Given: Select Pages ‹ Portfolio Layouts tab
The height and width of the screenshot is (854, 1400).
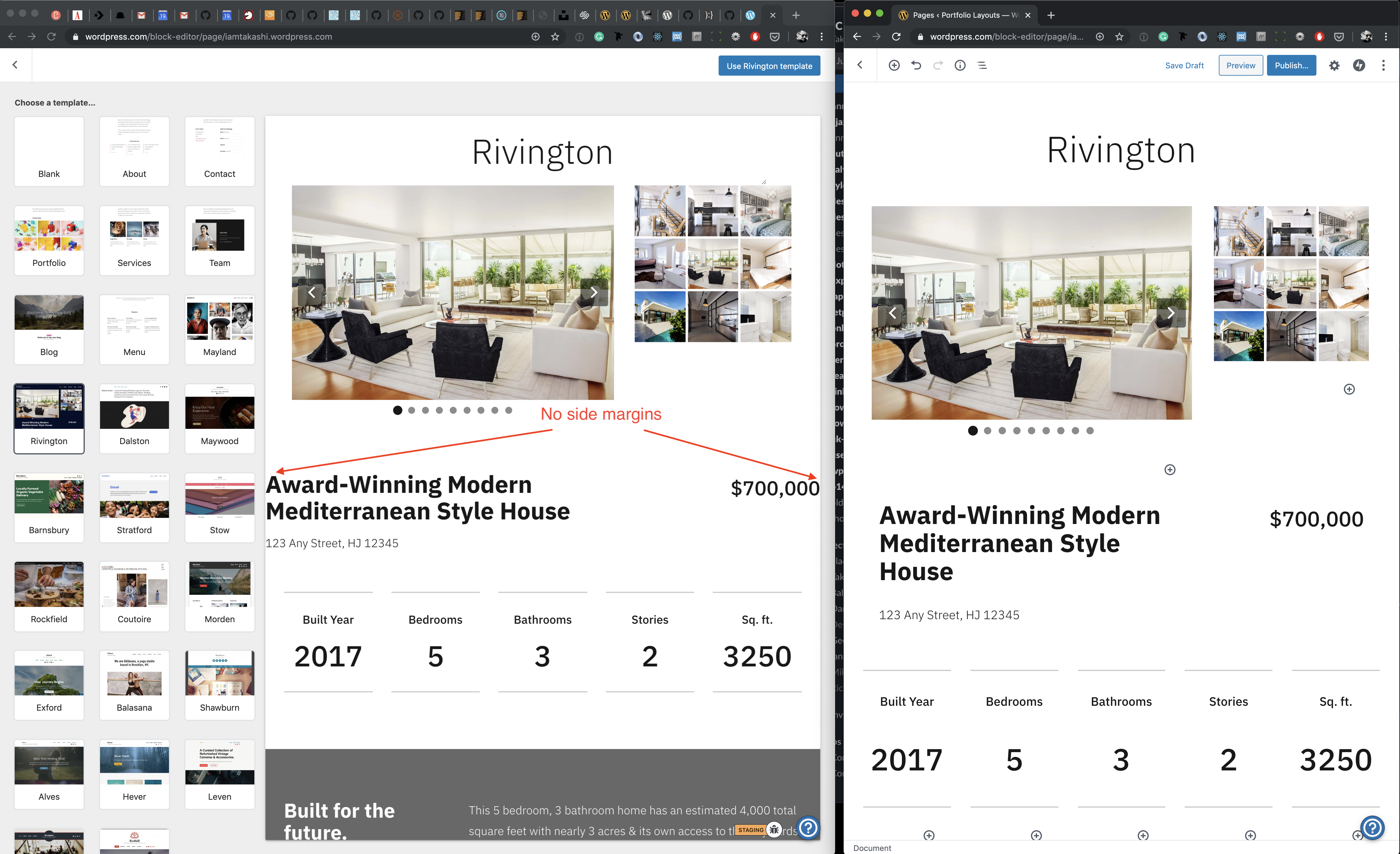Looking at the screenshot, I should pos(964,15).
